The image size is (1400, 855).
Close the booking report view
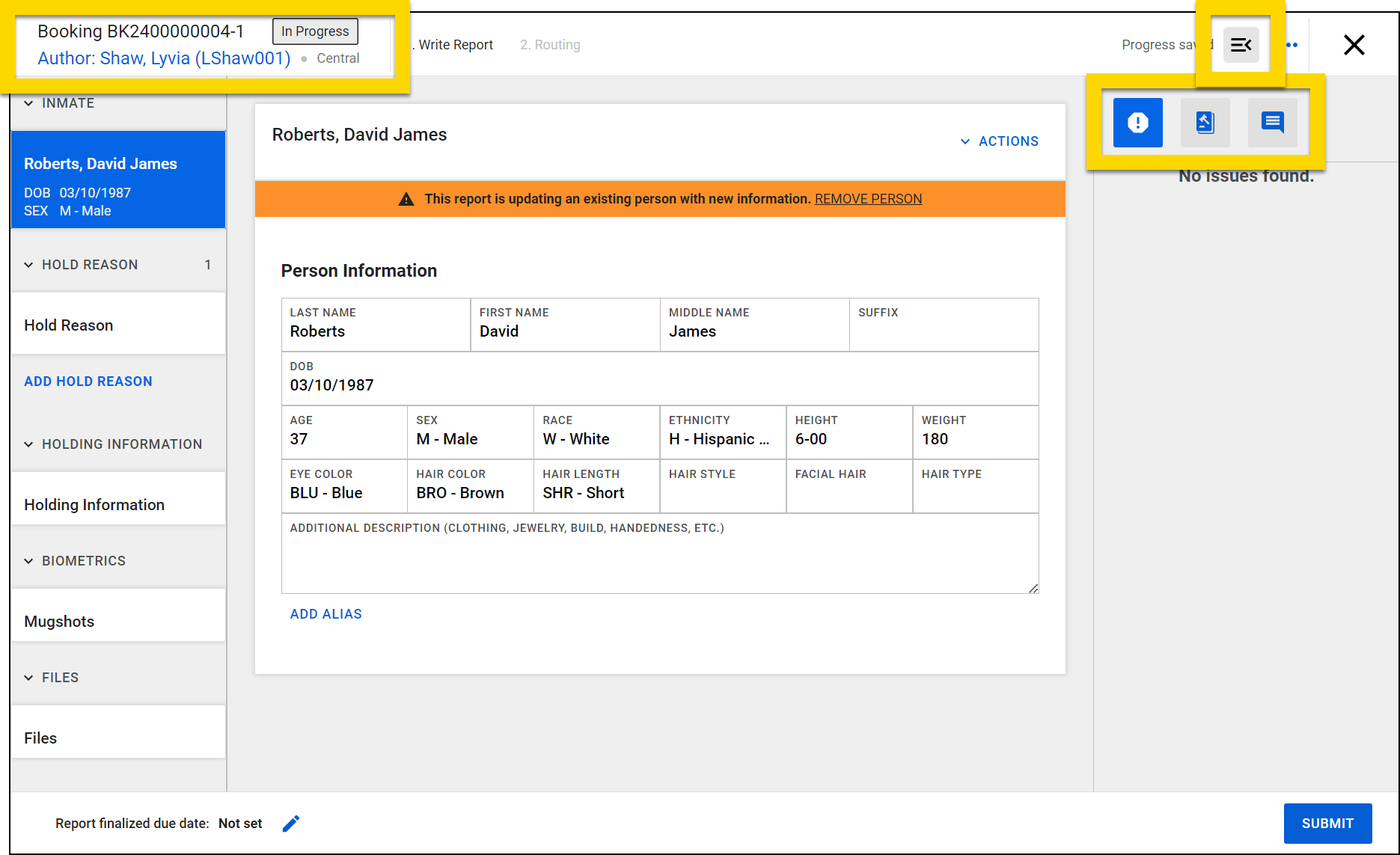pos(1354,45)
